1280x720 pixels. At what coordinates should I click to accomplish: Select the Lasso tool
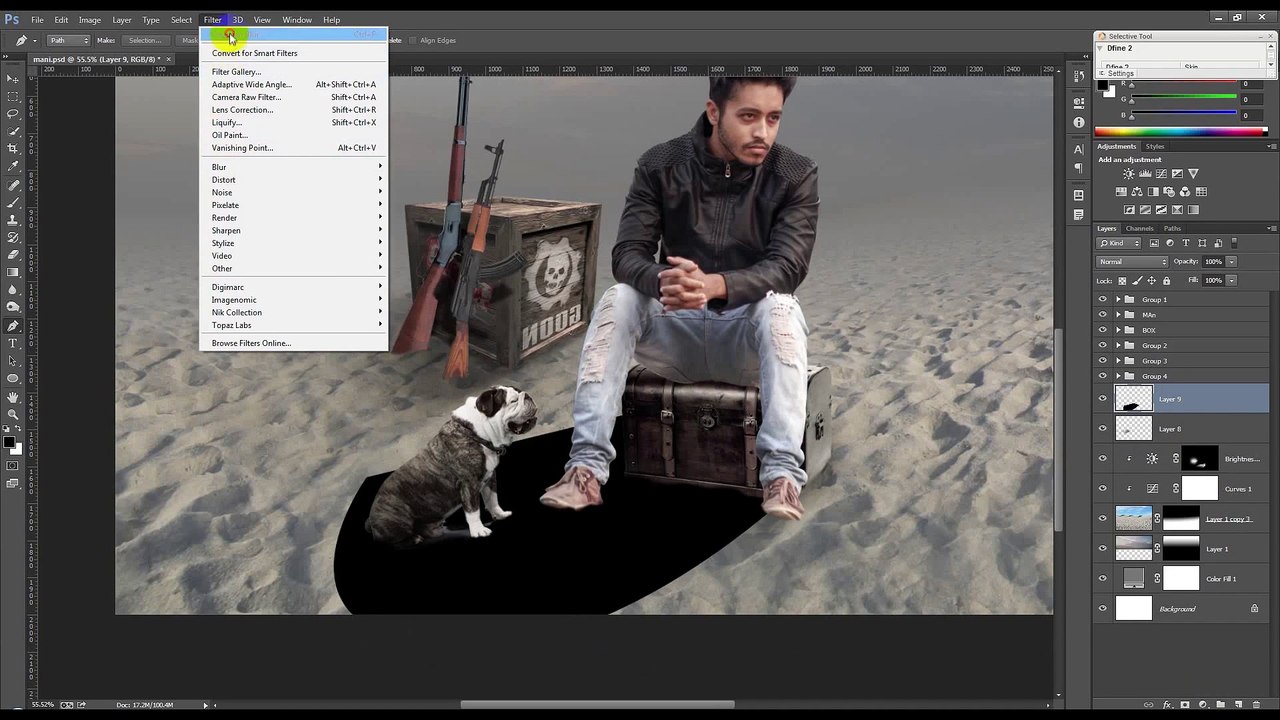(13, 114)
